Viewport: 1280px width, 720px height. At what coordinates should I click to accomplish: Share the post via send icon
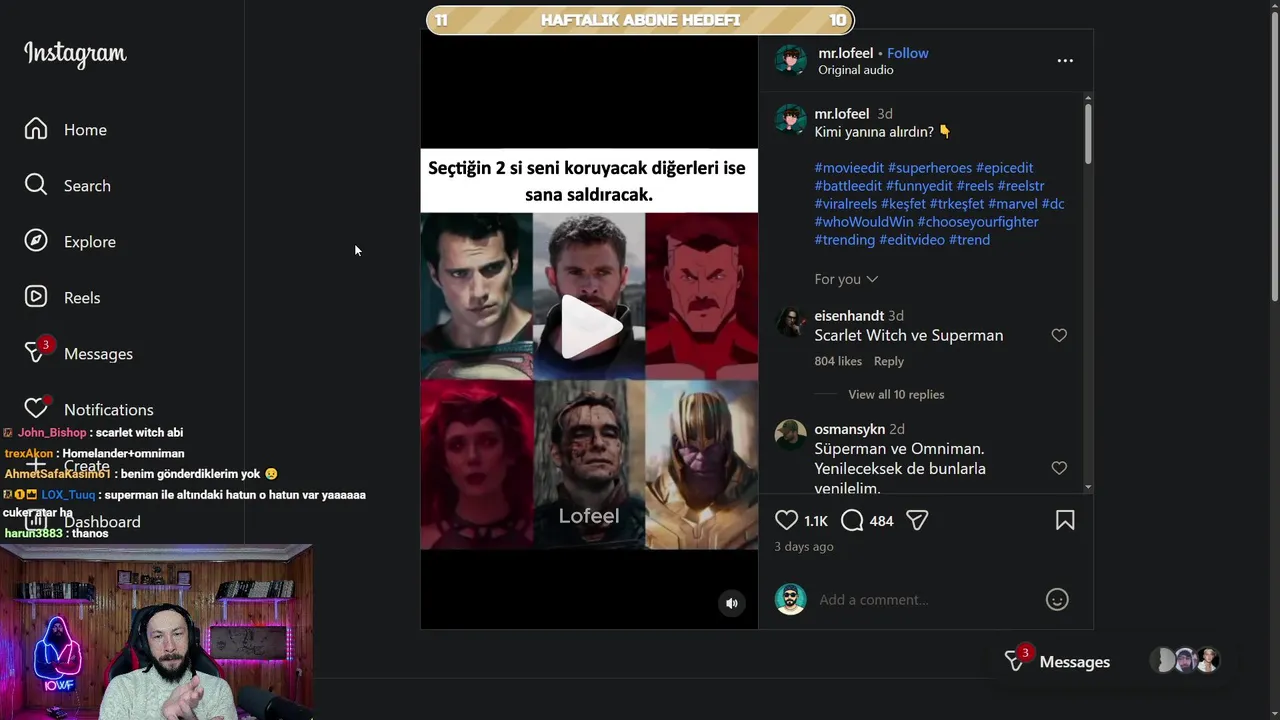[x=917, y=520]
